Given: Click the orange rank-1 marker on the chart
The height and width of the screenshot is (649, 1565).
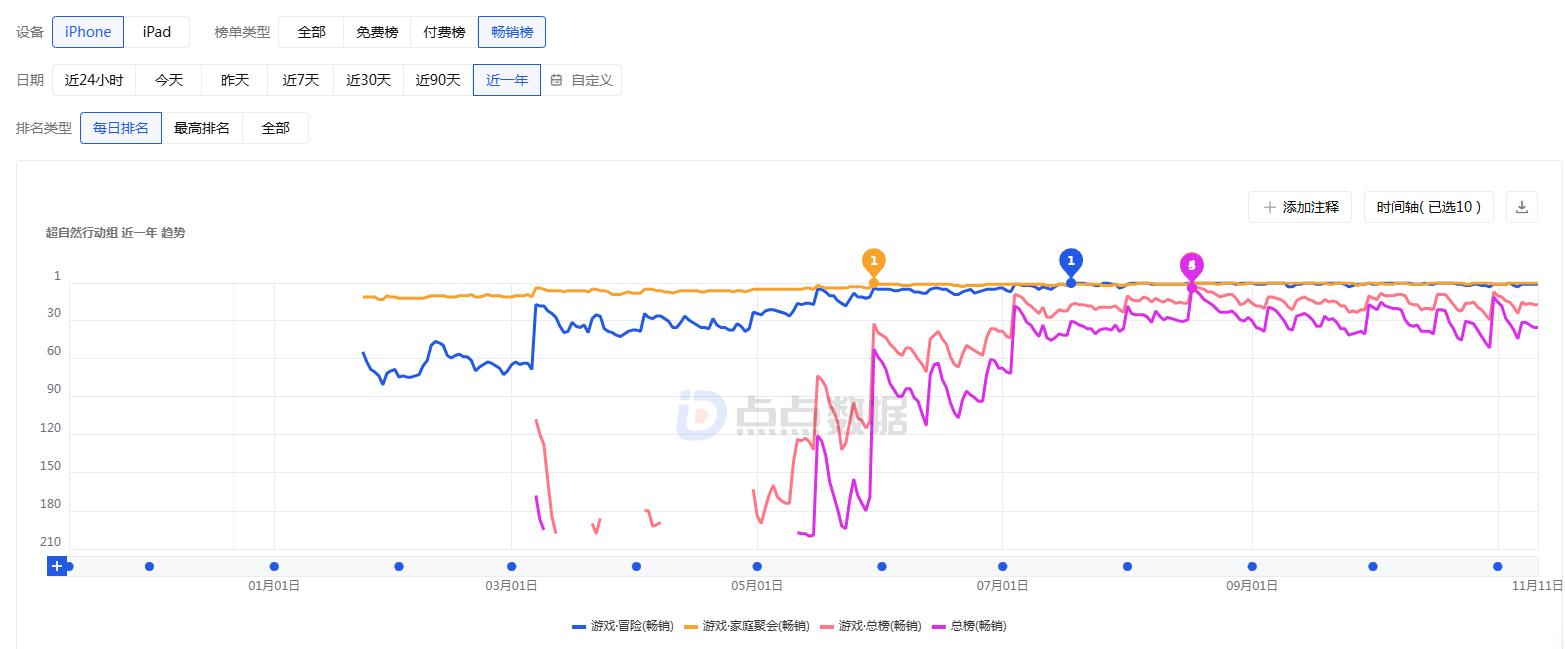Looking at the screenshot, I should pyautogui.click(x=873, y=260).
